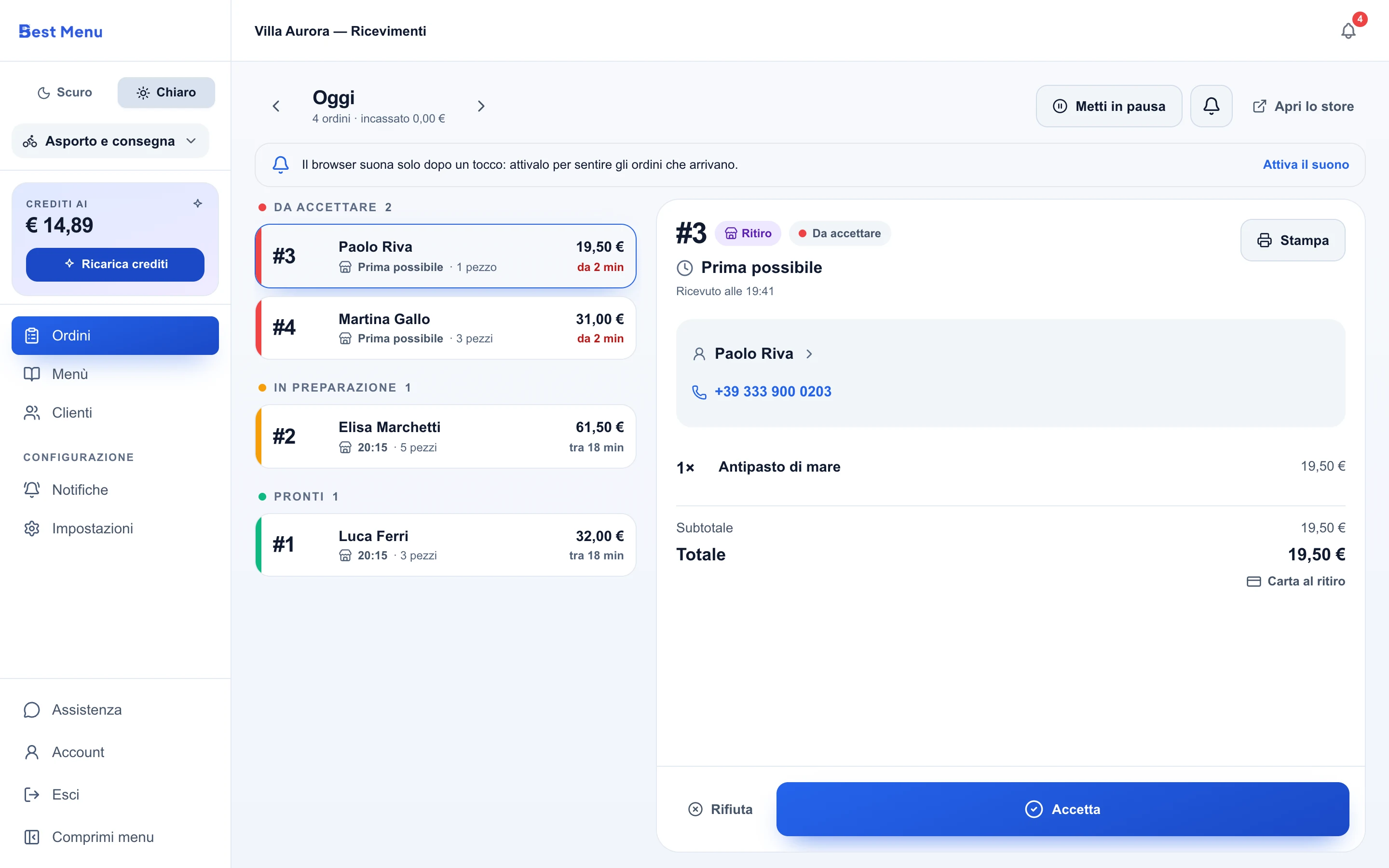Go to next day with right chevron
The height and width of the screenshot is (868, 1389).
coord(481,106)
